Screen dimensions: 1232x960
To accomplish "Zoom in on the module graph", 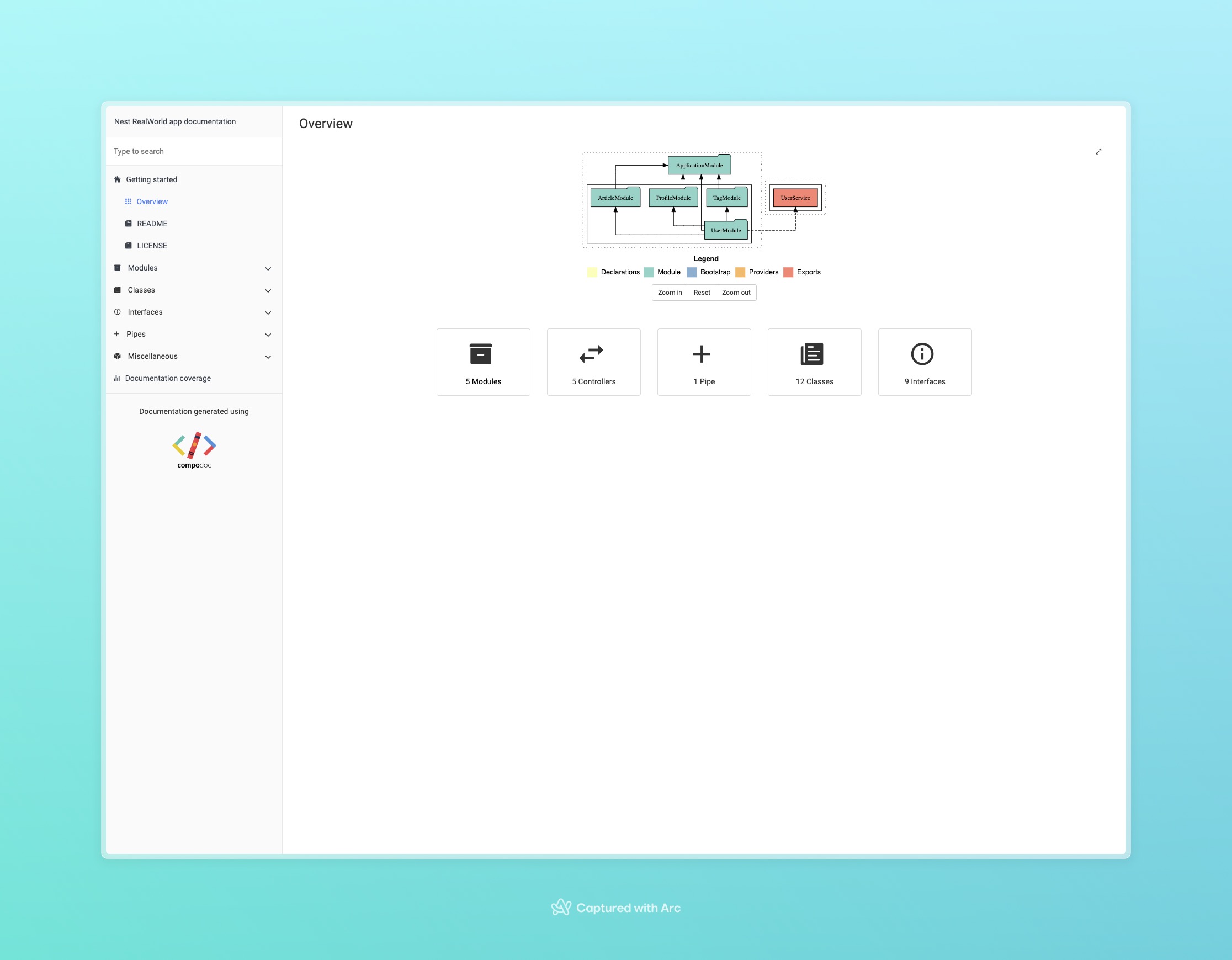I will pos(670,292).
